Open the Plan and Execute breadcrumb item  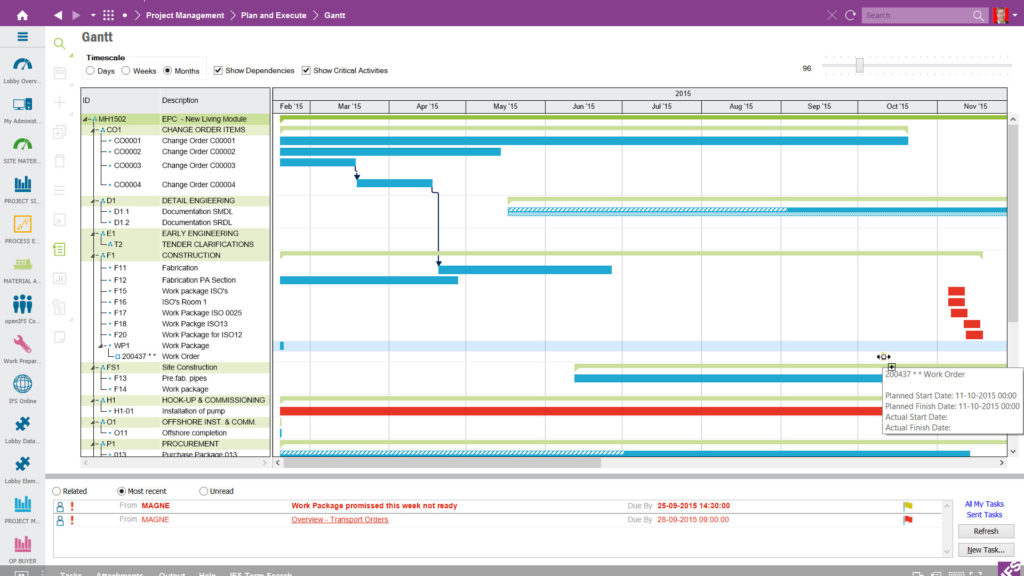(272, 15)
